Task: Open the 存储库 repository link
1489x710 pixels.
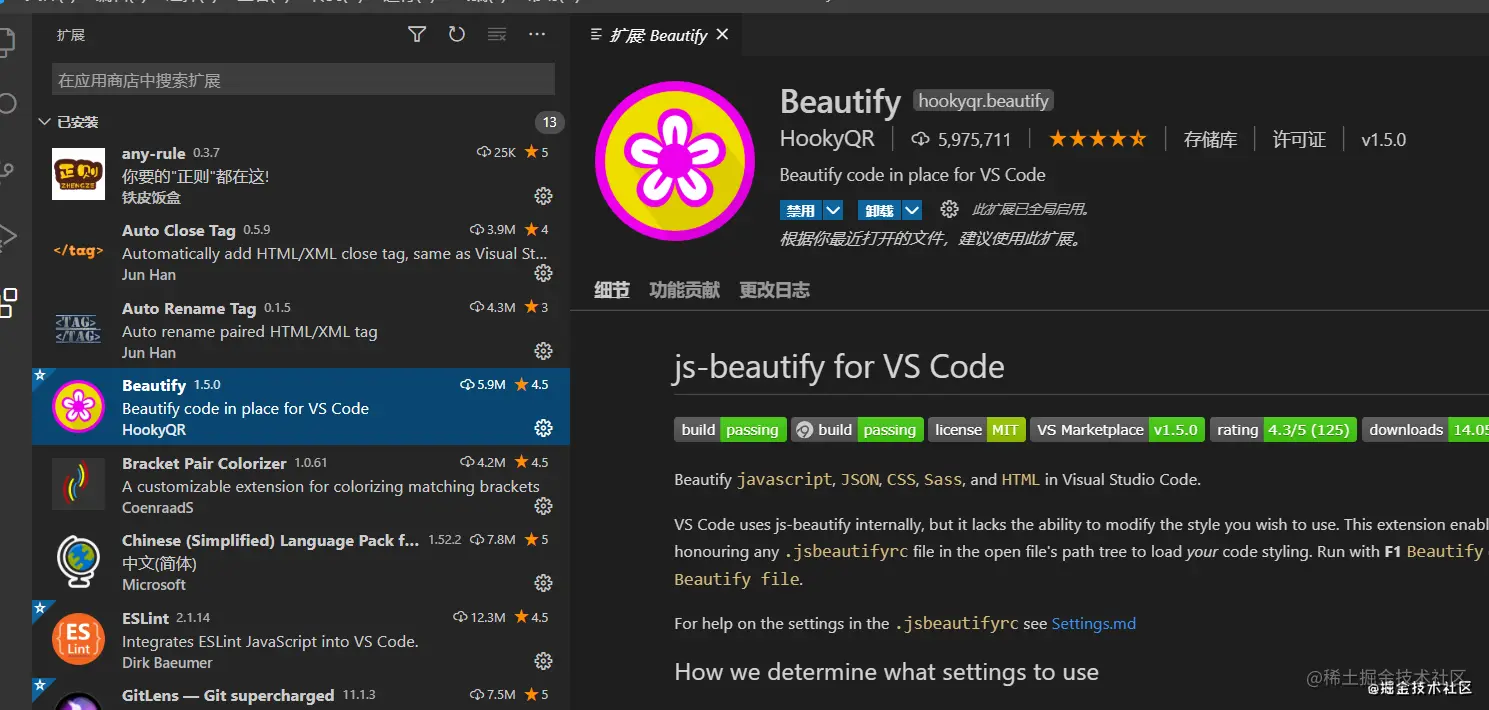Action: point(1211,139)
